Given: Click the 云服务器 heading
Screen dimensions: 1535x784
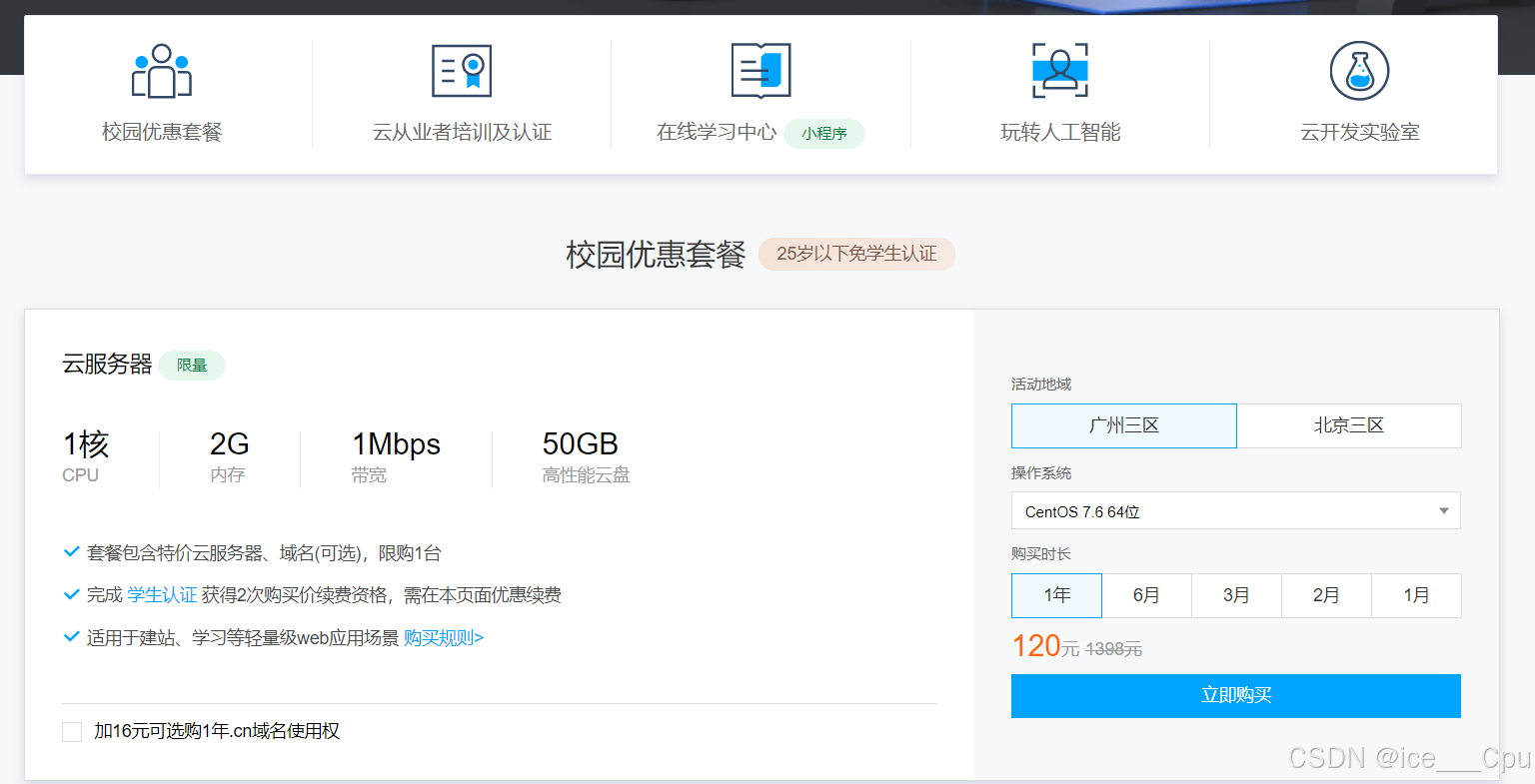Looking at the screenshot, I should (x=107, y=365).
